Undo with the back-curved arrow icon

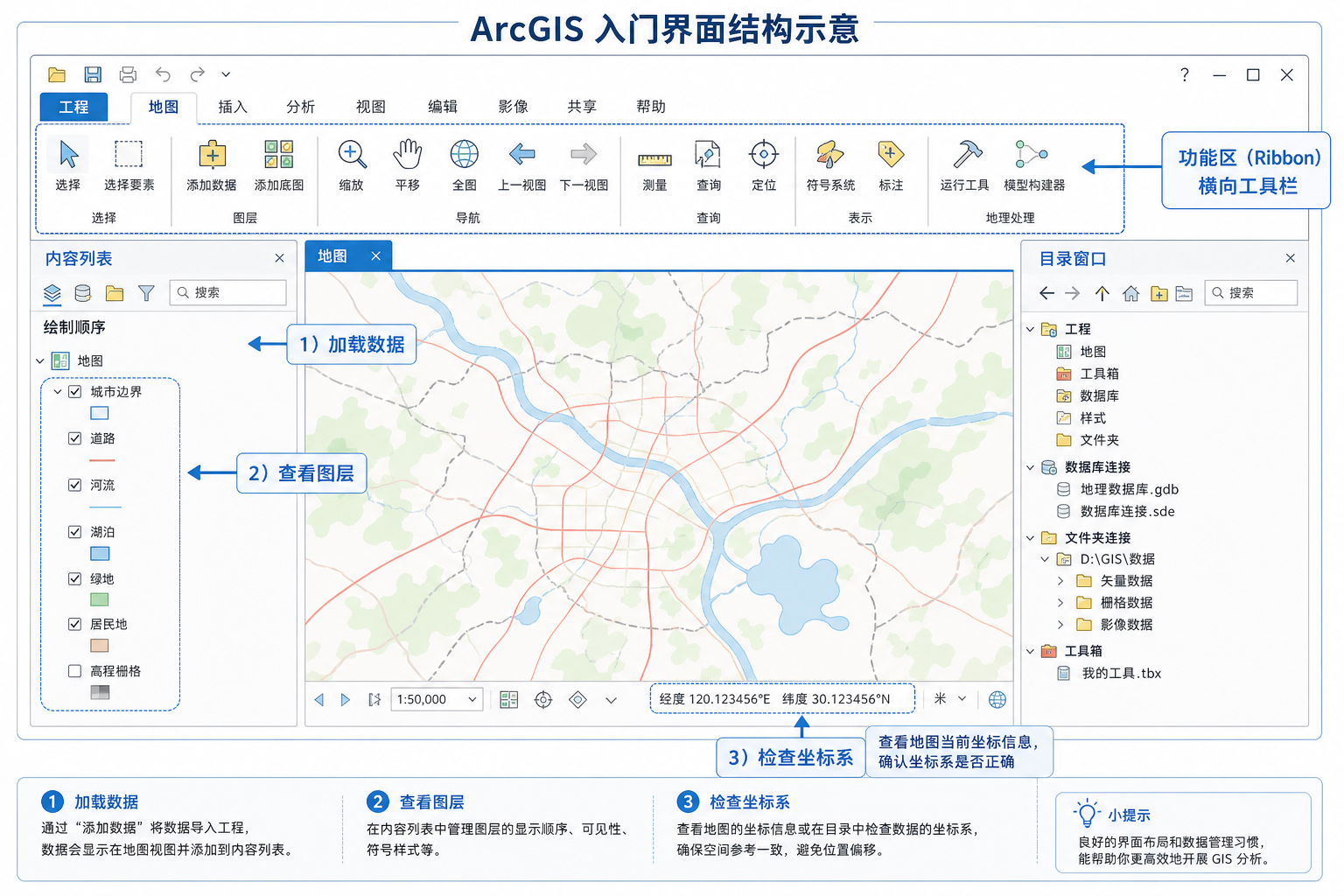[163, 74]
